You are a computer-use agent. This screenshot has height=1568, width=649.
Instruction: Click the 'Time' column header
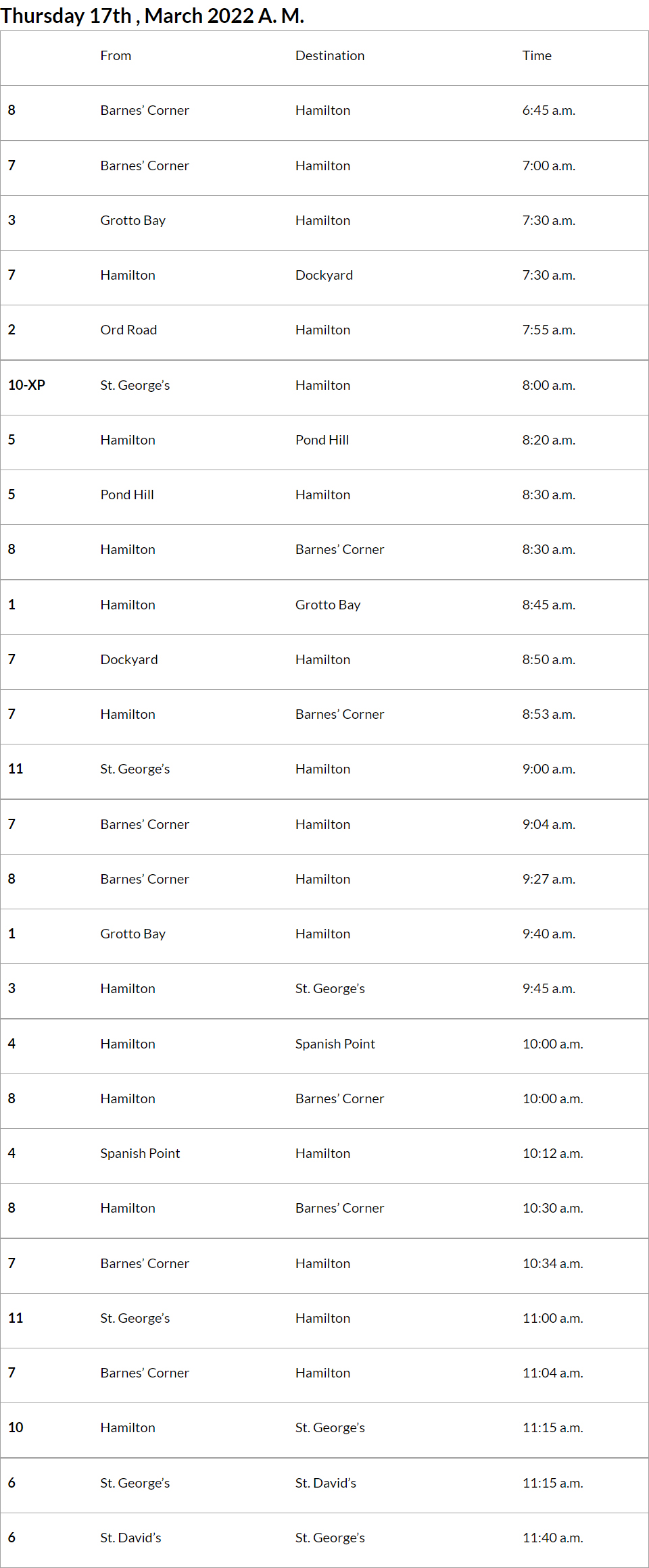point(537,56)
